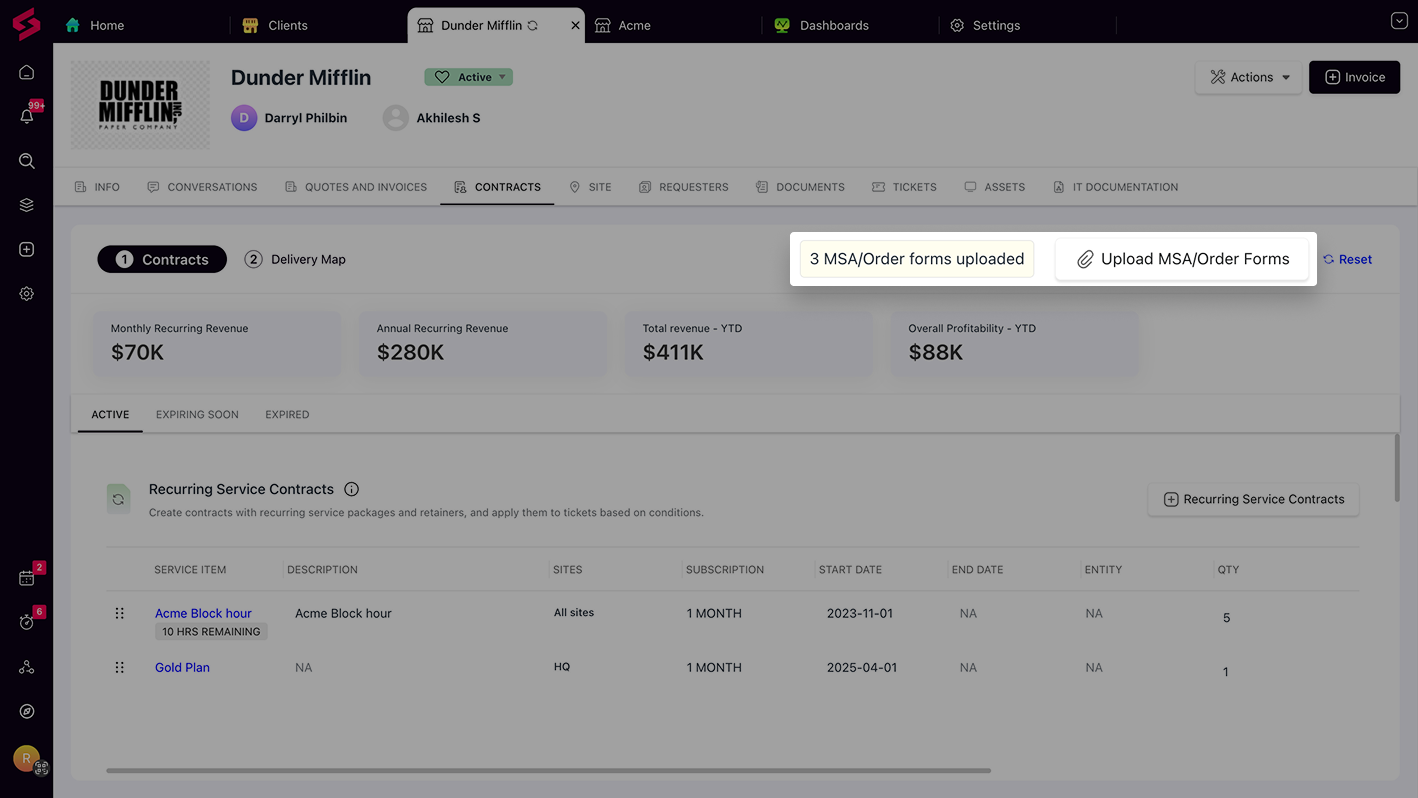Switch to the Clients tab
This screenshot has width=1418, height=798.
pos(276,25)
